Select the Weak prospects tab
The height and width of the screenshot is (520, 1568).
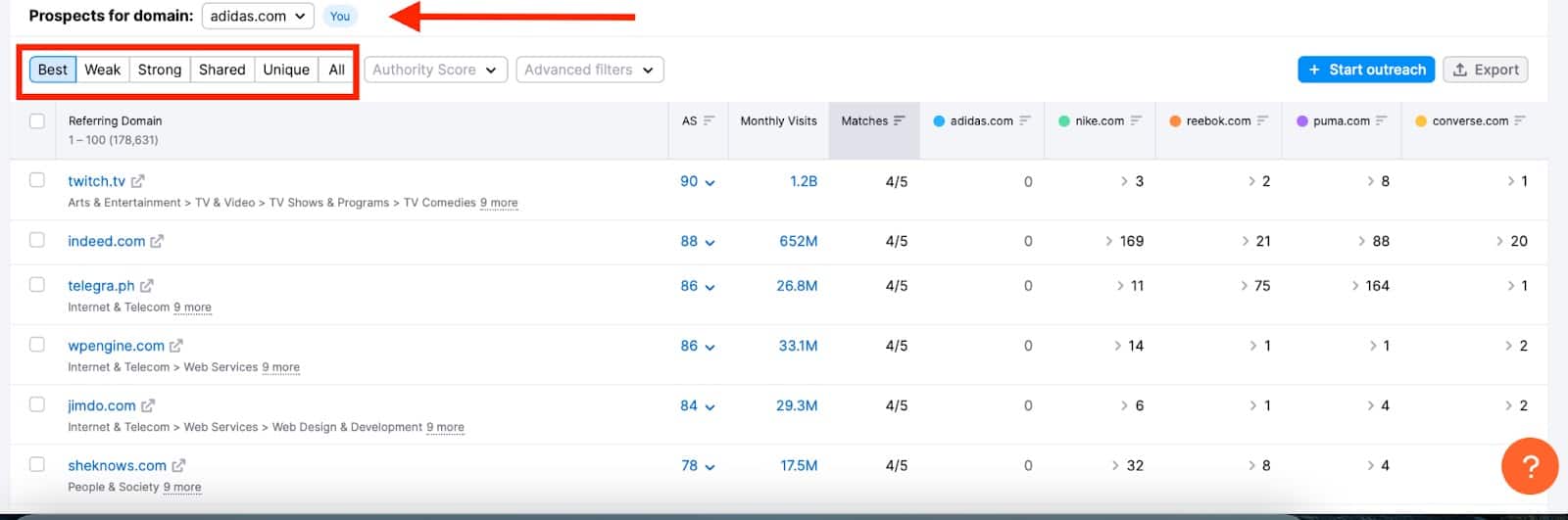pos(103,70)
